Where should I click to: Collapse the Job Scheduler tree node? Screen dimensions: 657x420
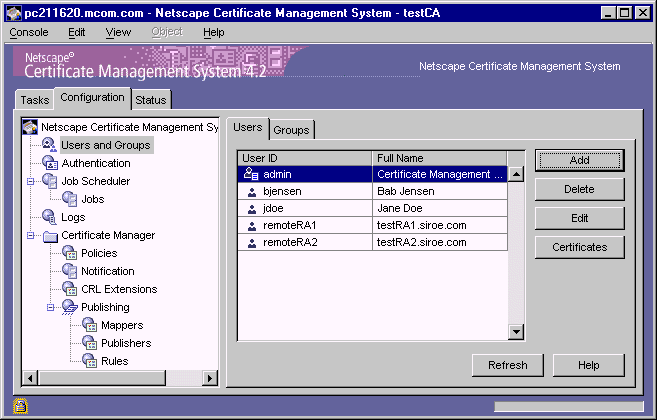(31, 181)
